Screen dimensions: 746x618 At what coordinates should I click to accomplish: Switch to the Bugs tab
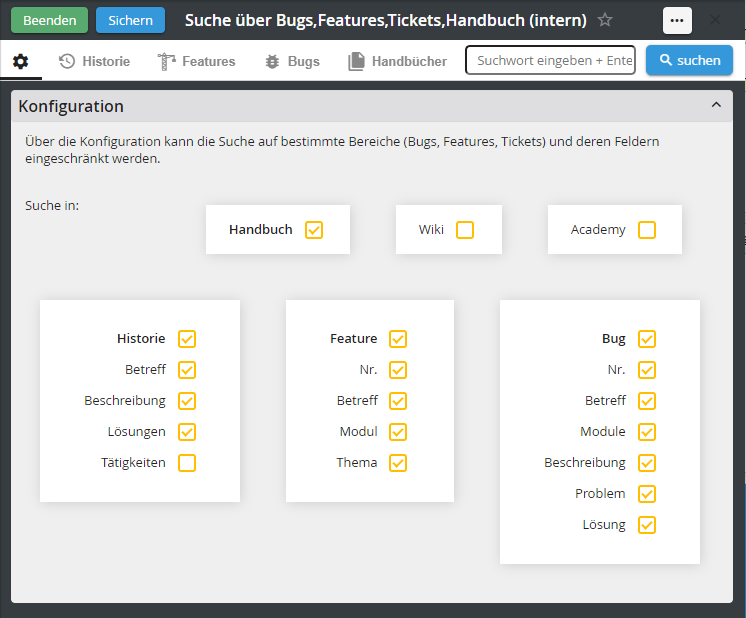point(292,61)
